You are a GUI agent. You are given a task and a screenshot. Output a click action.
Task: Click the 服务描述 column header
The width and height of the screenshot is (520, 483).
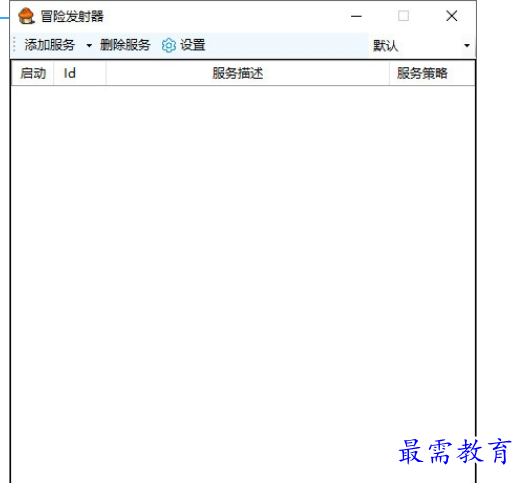pyautogui.click(x=248, y=73)
